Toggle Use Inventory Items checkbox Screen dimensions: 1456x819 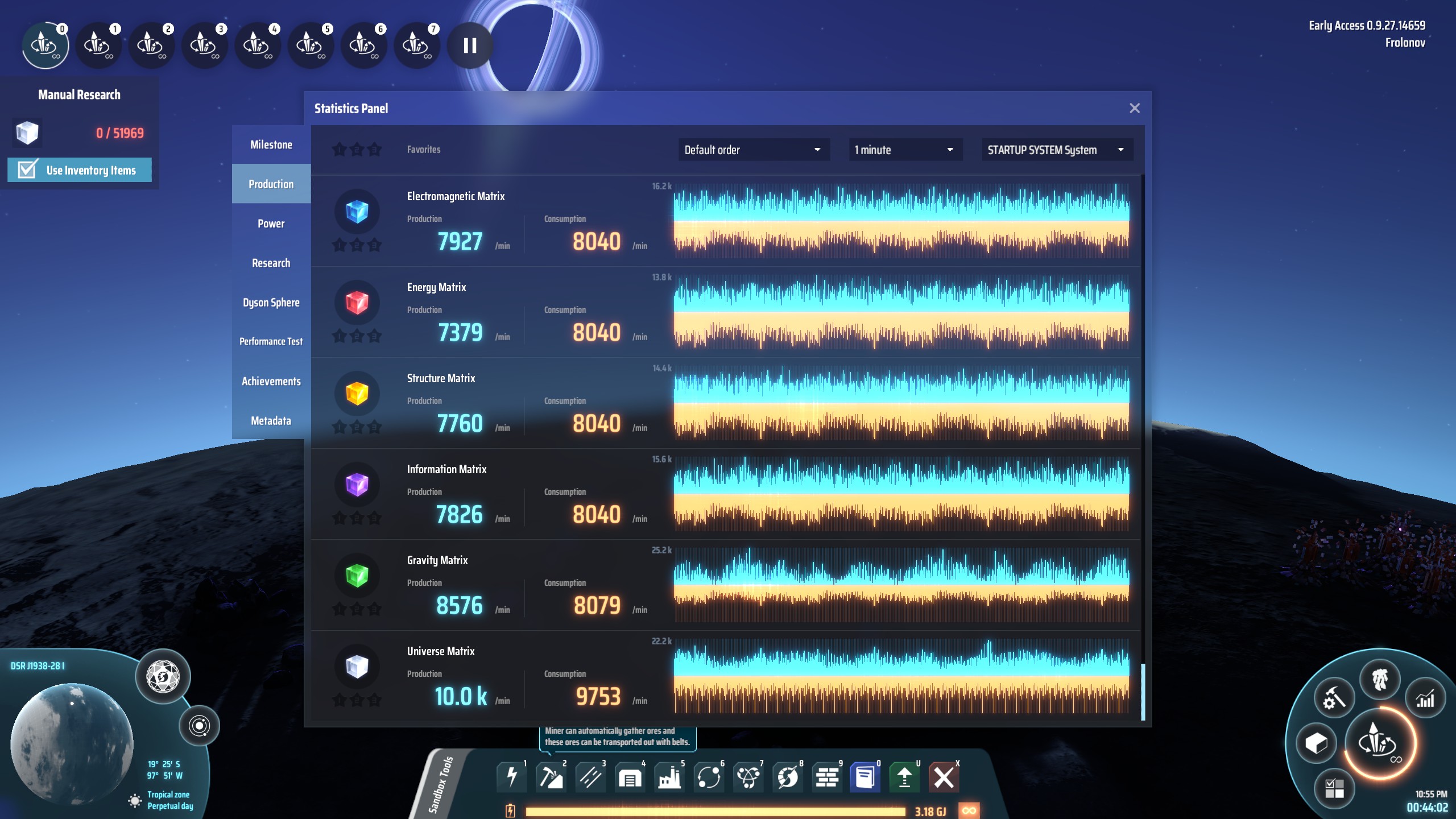tap(27, 169)
